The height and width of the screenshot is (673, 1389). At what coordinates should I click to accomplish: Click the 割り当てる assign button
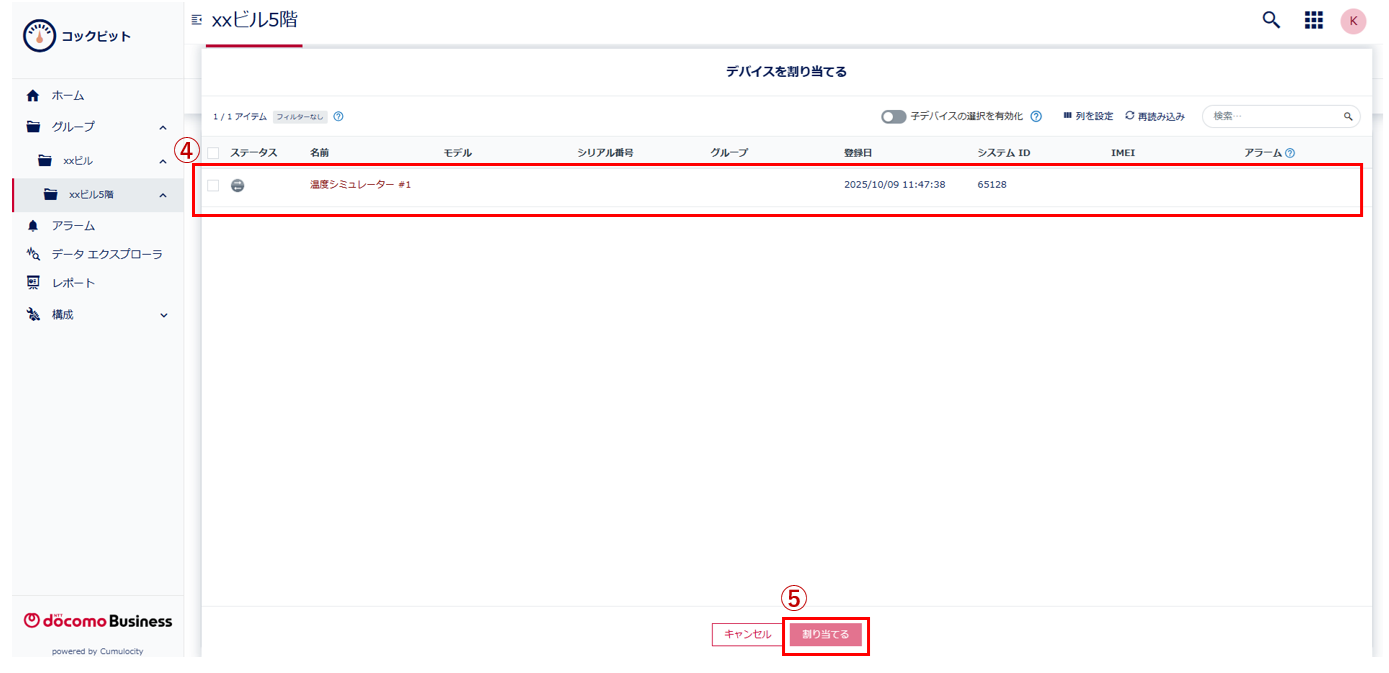(x=825, y=635)
